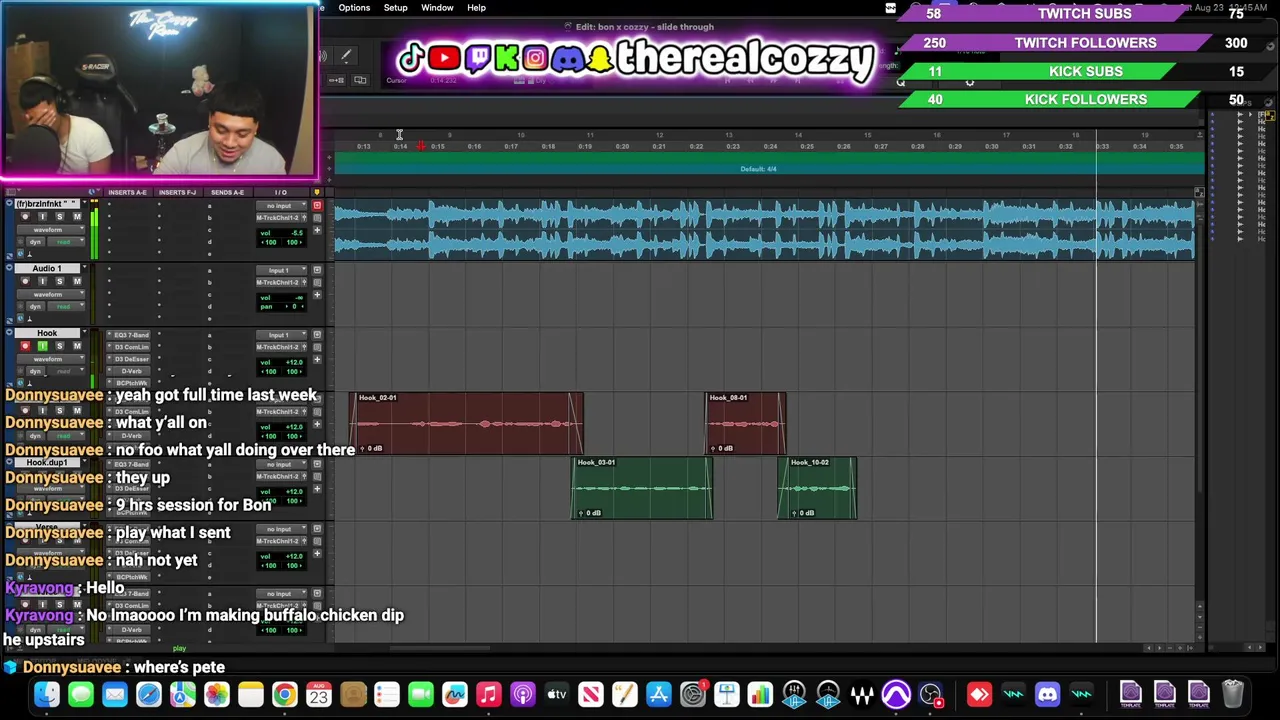
Task: Open OBS from the dock
Action: [930, 694]
